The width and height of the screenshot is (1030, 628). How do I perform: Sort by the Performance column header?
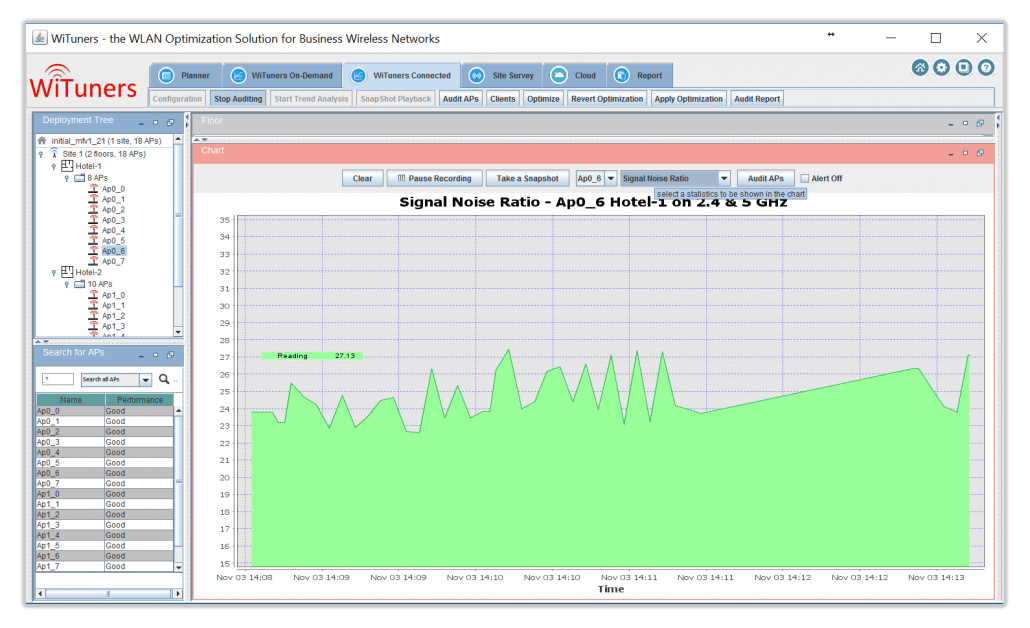point(139,399)
